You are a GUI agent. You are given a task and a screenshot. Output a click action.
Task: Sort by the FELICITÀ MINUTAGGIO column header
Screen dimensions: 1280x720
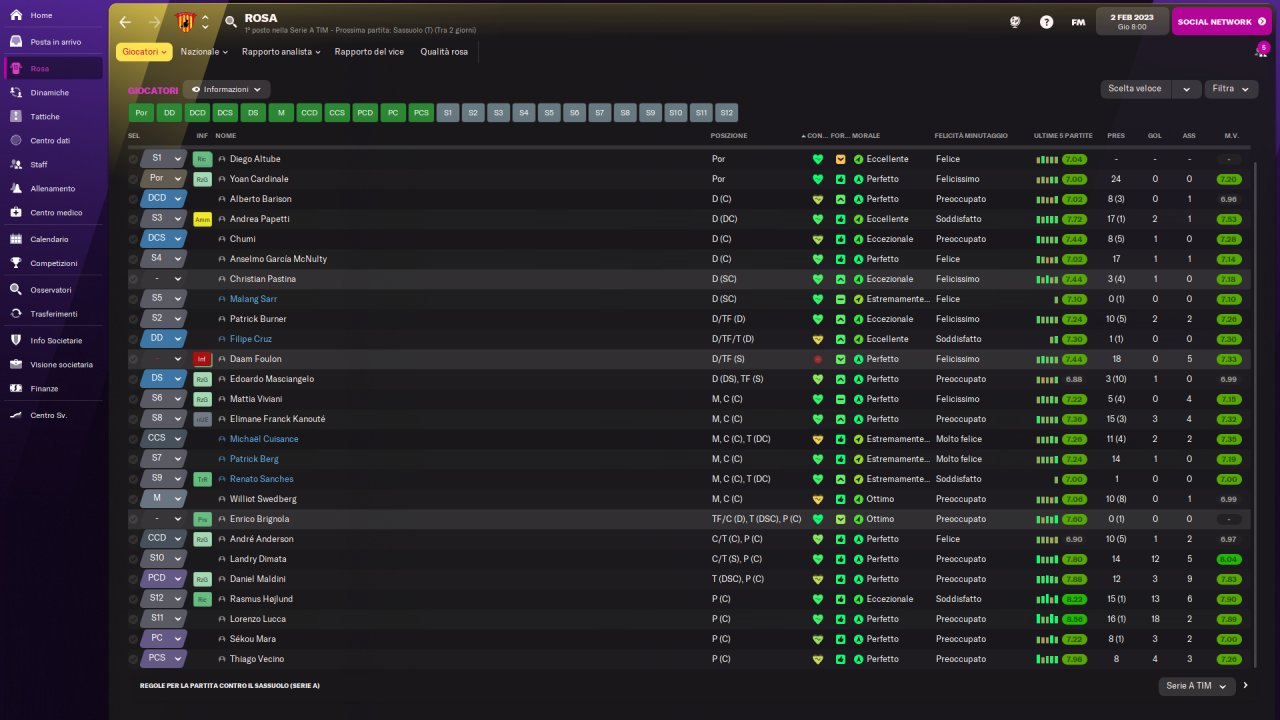971,136
